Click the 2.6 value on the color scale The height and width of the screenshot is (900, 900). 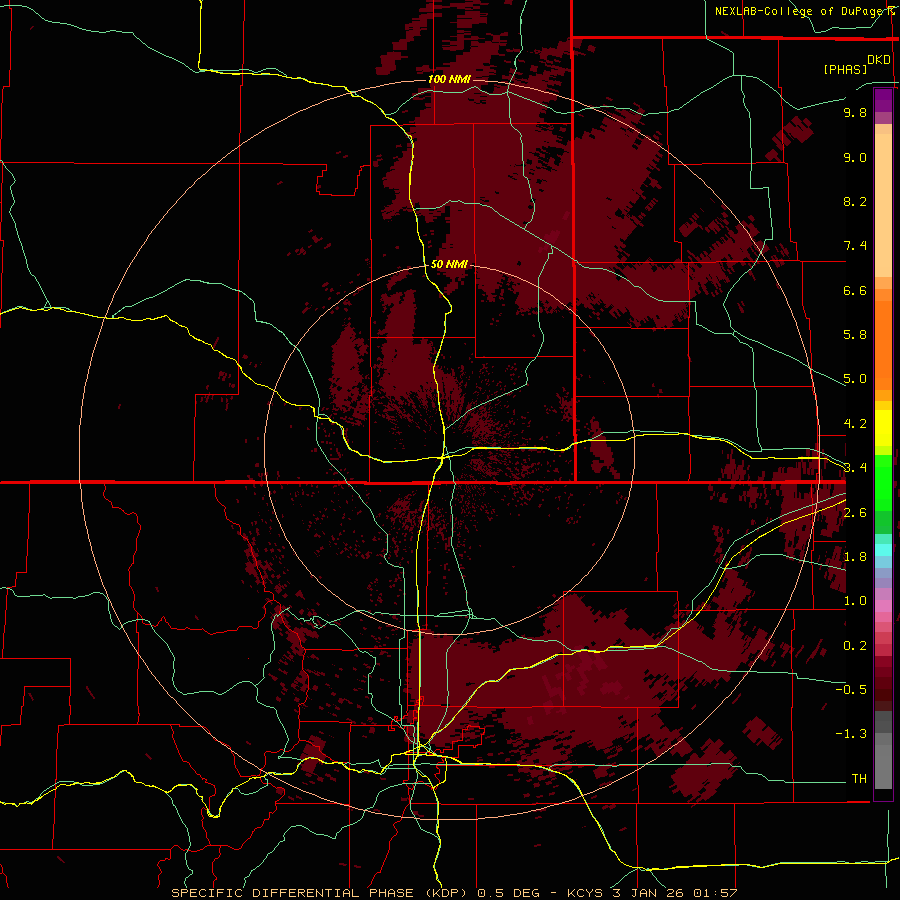(855, 513)
